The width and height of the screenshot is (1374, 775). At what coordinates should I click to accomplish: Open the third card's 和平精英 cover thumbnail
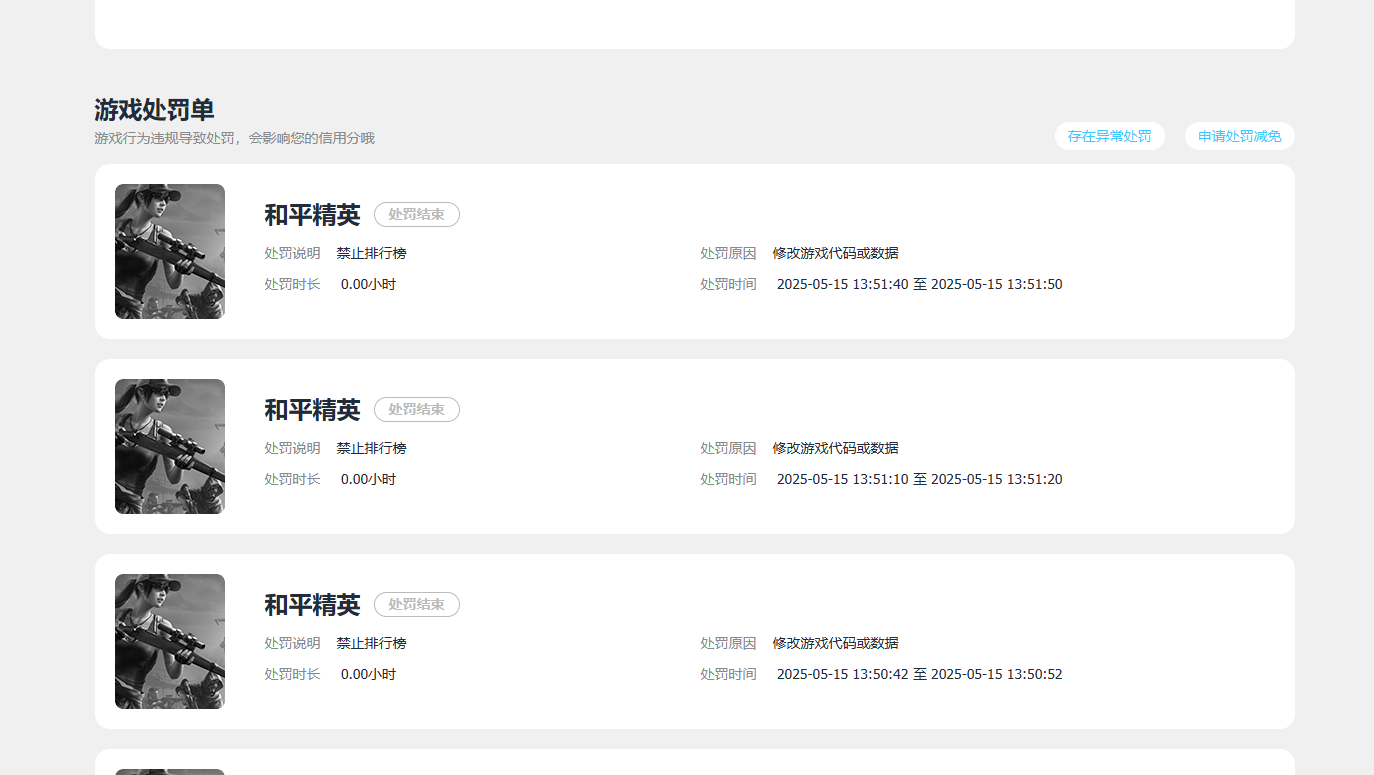click(170, 641)
